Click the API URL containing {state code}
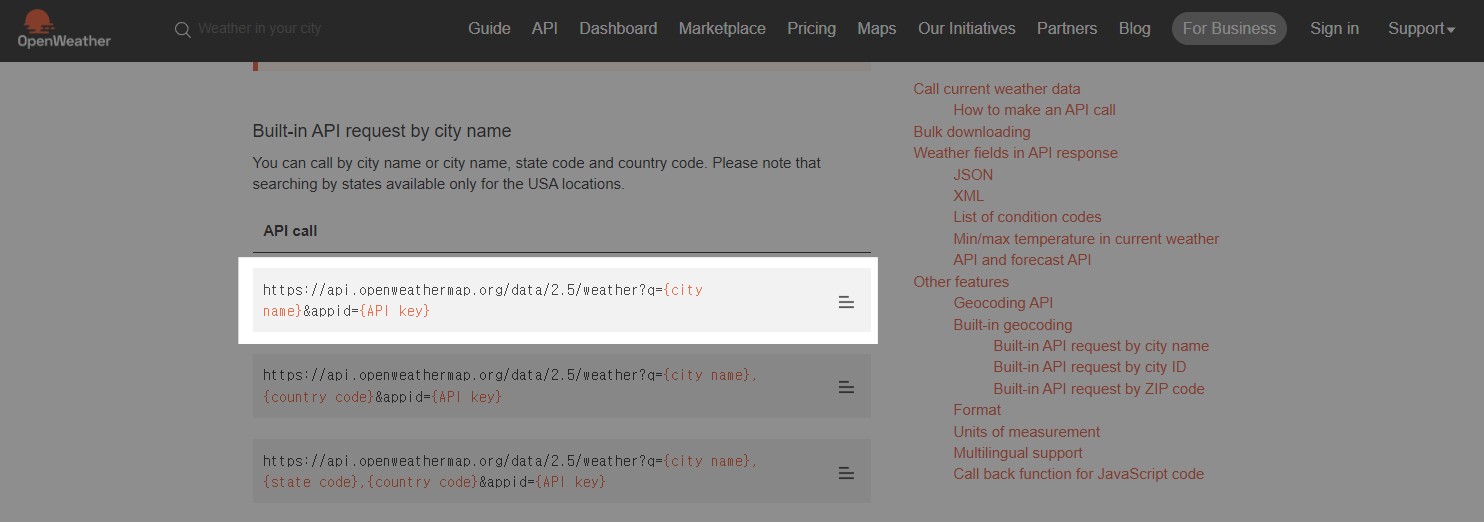The height and width of the screenshot is (522, 1484). tap(511, 471)
